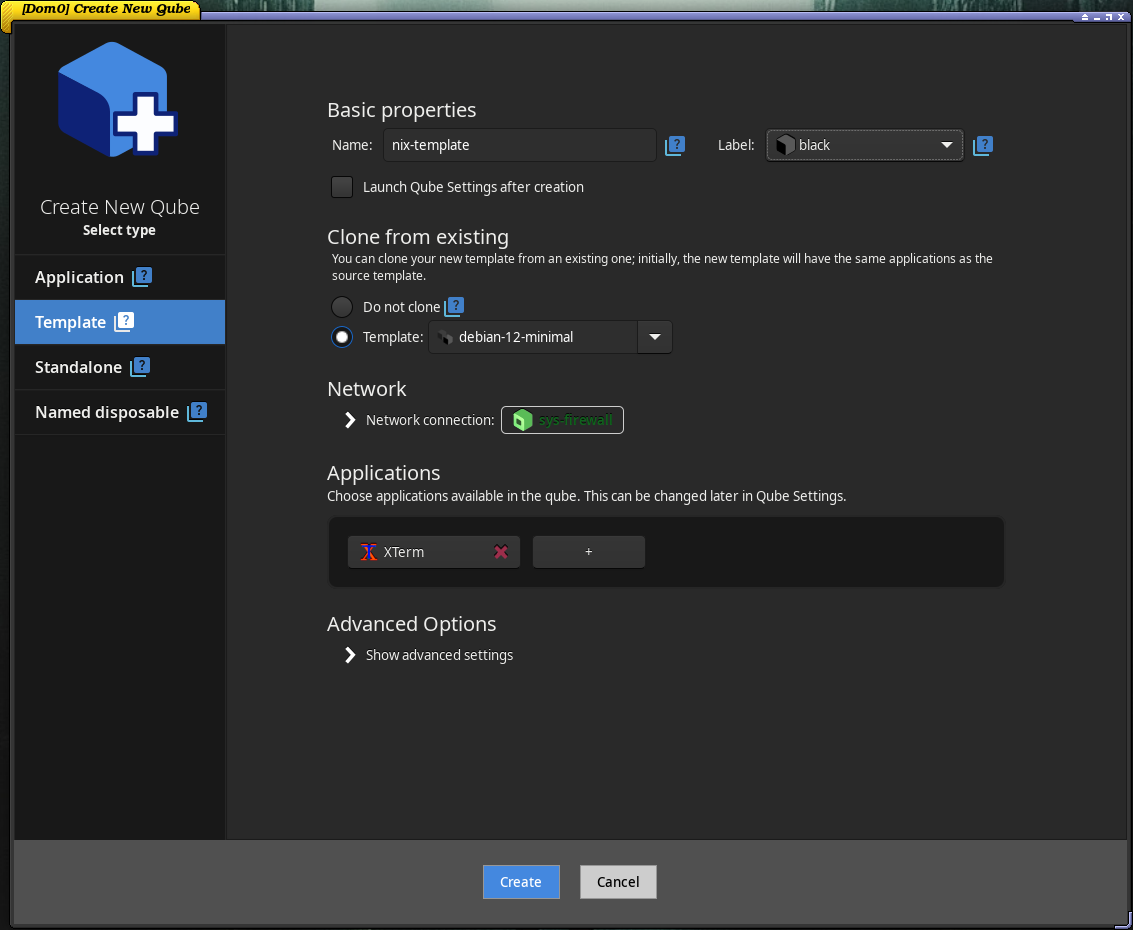Click inside the nix-template name field

point(519,145)
